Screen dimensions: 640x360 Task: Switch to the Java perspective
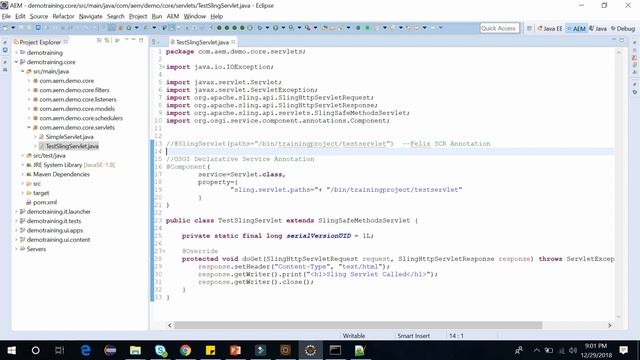(x=598, y=29)
